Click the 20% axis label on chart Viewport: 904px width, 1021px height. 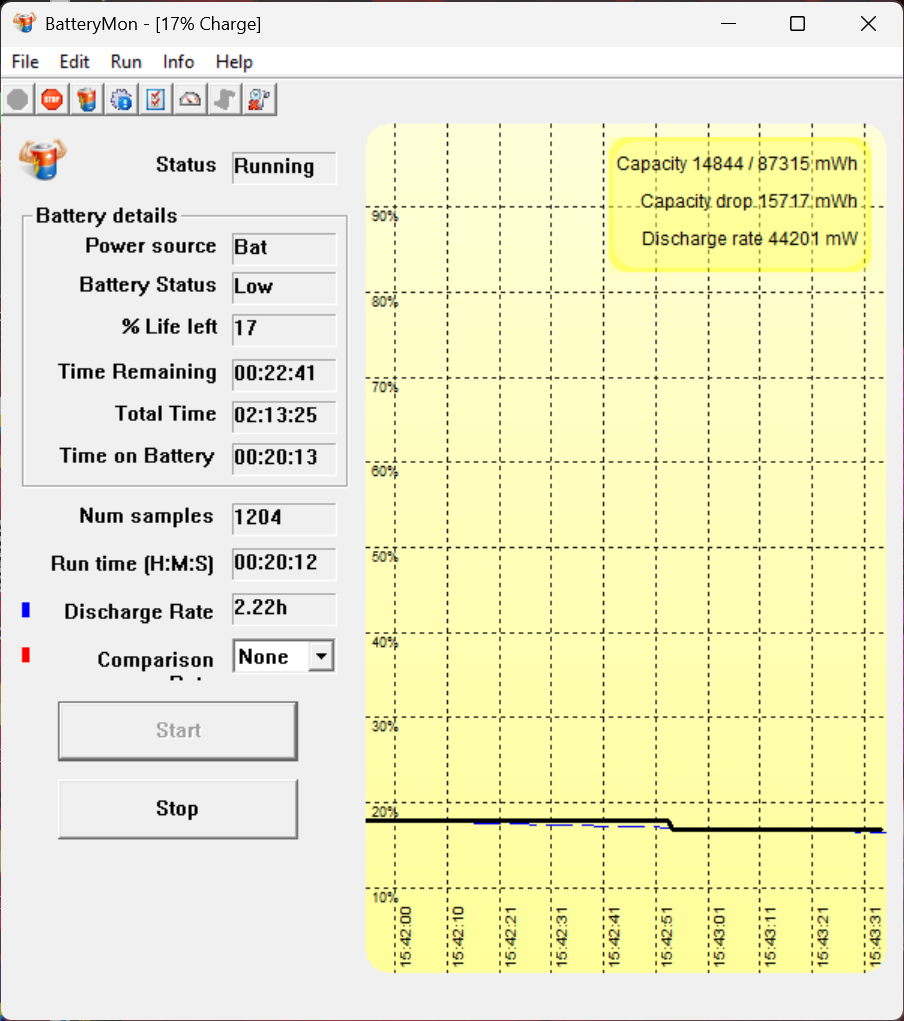pos(384,812)
